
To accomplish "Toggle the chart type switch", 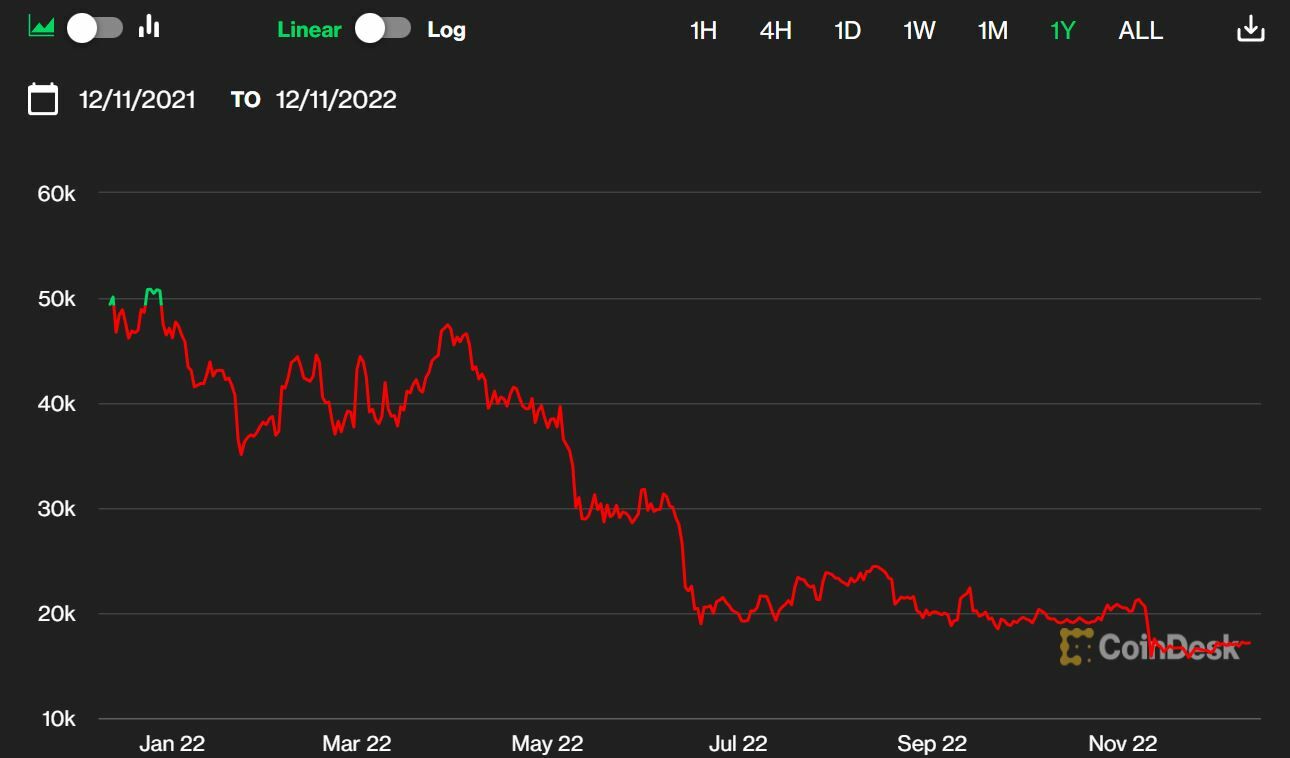I will [x=95, y=28].
